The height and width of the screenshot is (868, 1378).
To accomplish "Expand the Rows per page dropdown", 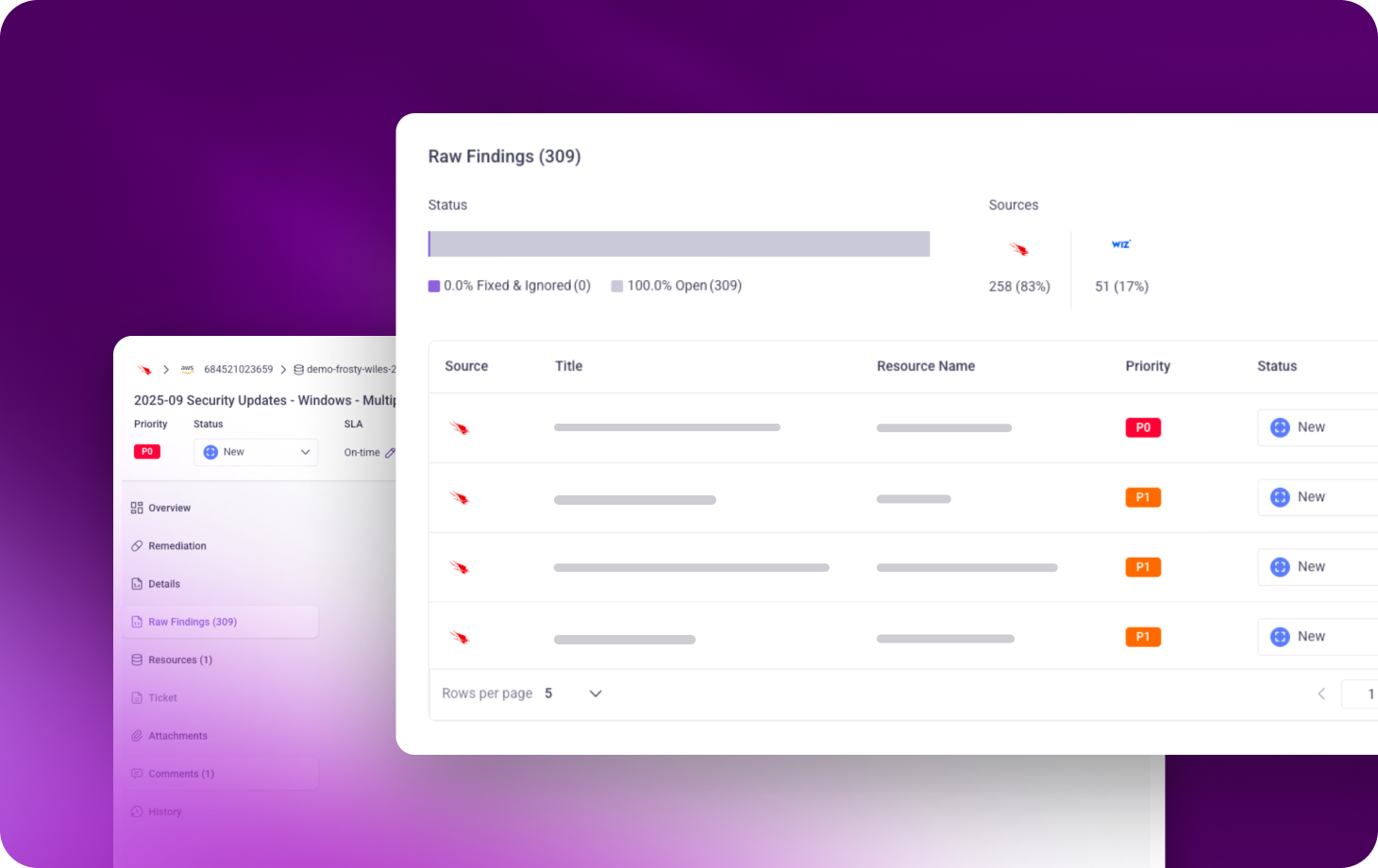I will 595,693.
